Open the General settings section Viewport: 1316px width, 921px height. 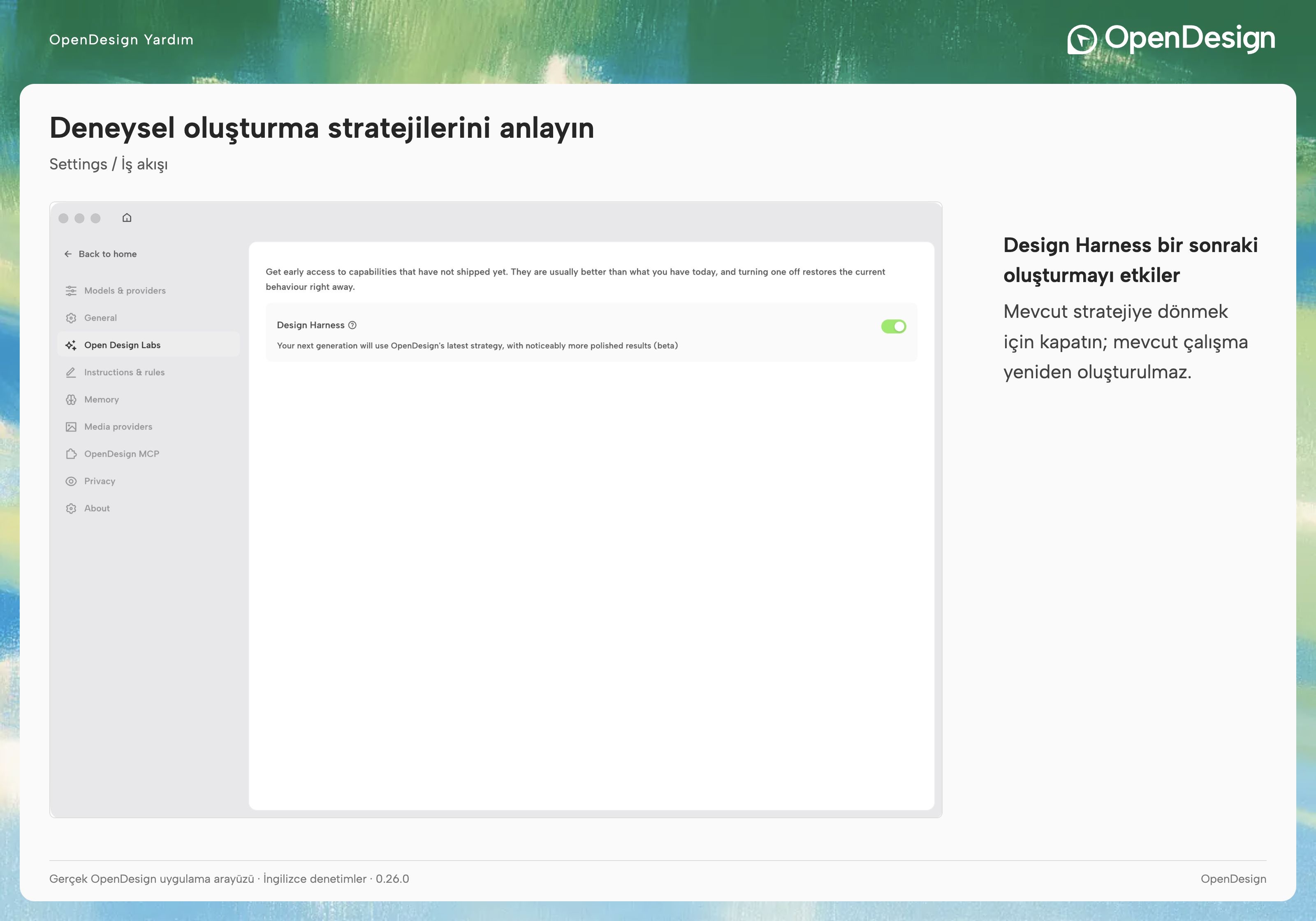click(148, 318)
